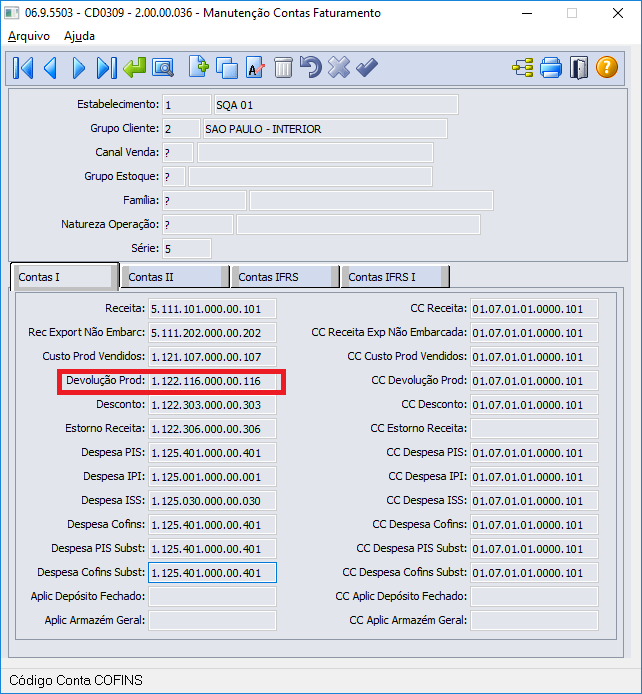Exit using the door icon
Image resolution: width=642 pixels, height=694 pixels.
[x=579, y=68]
